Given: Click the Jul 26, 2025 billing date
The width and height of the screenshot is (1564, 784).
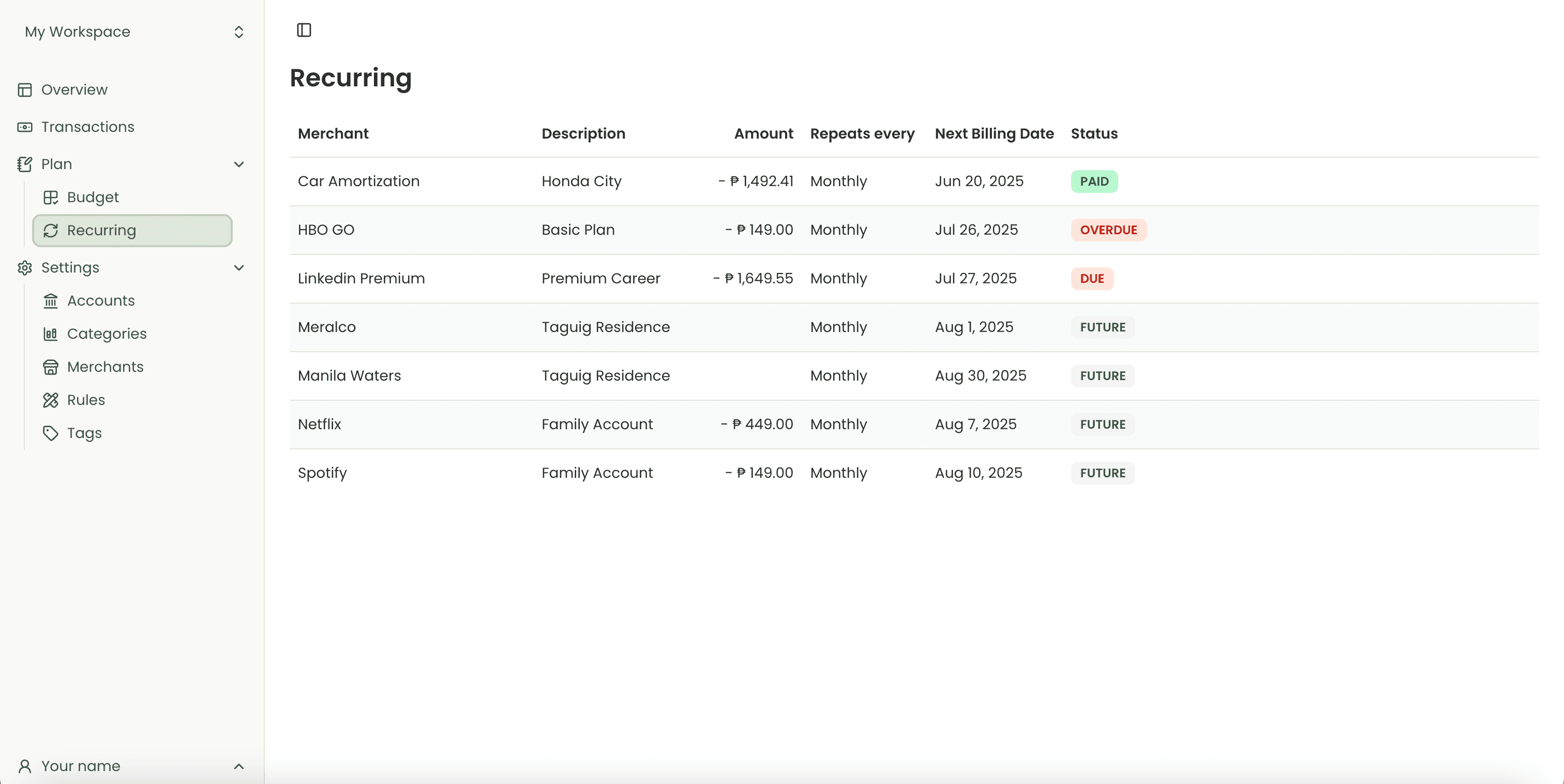Looking at the screenshot, I should click(x=976, y=230).
